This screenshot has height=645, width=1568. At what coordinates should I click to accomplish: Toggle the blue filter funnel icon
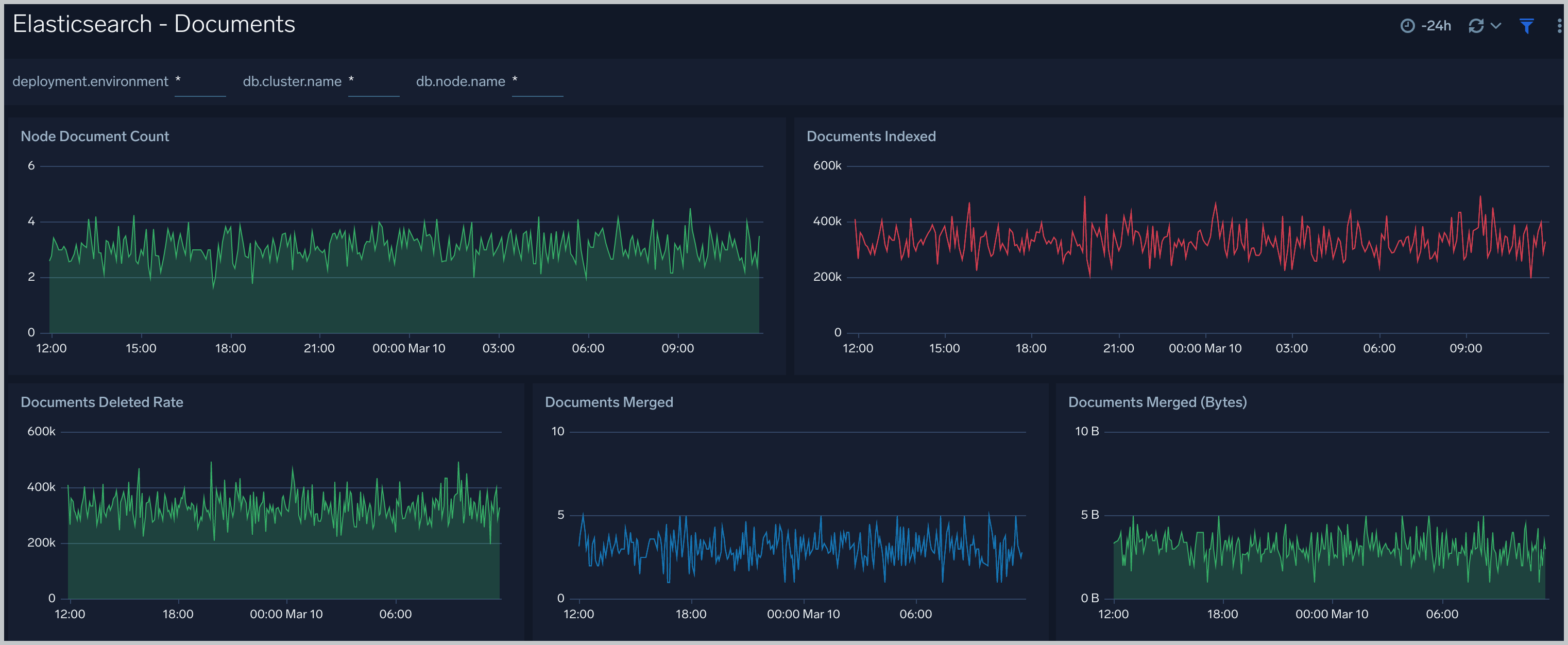[1526, 26]
